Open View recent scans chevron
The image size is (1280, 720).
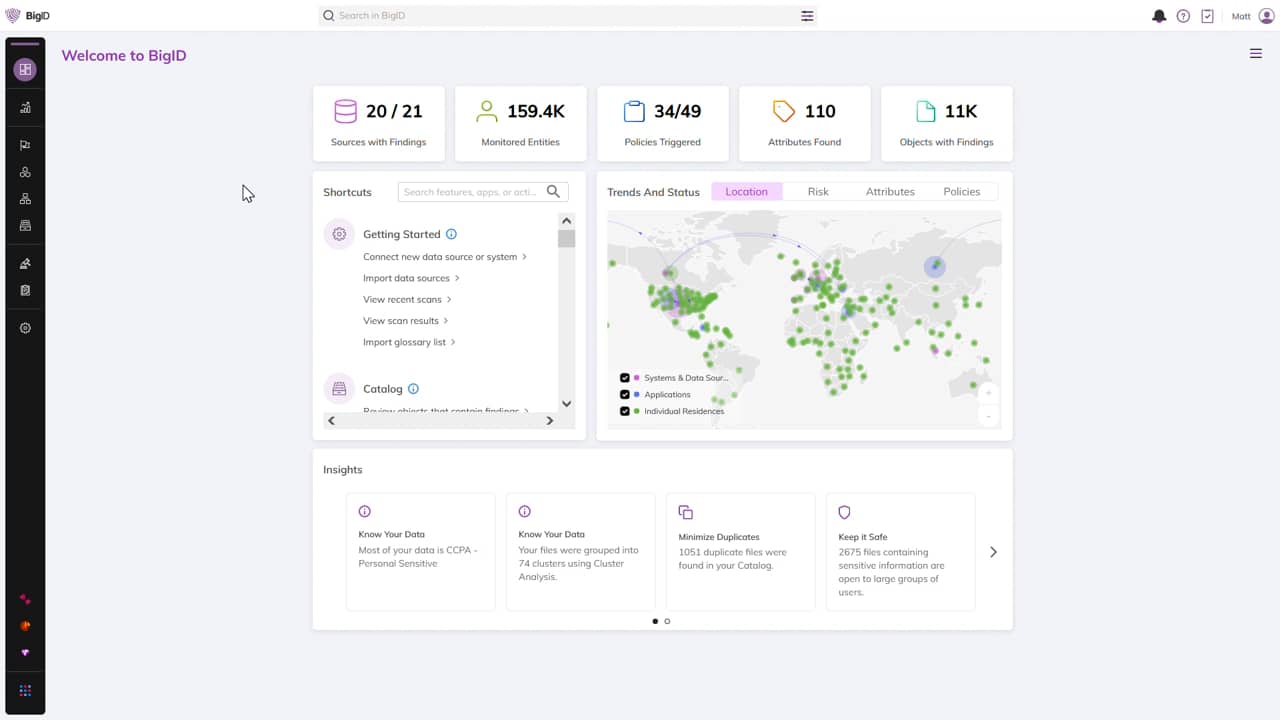click(449, 299)
